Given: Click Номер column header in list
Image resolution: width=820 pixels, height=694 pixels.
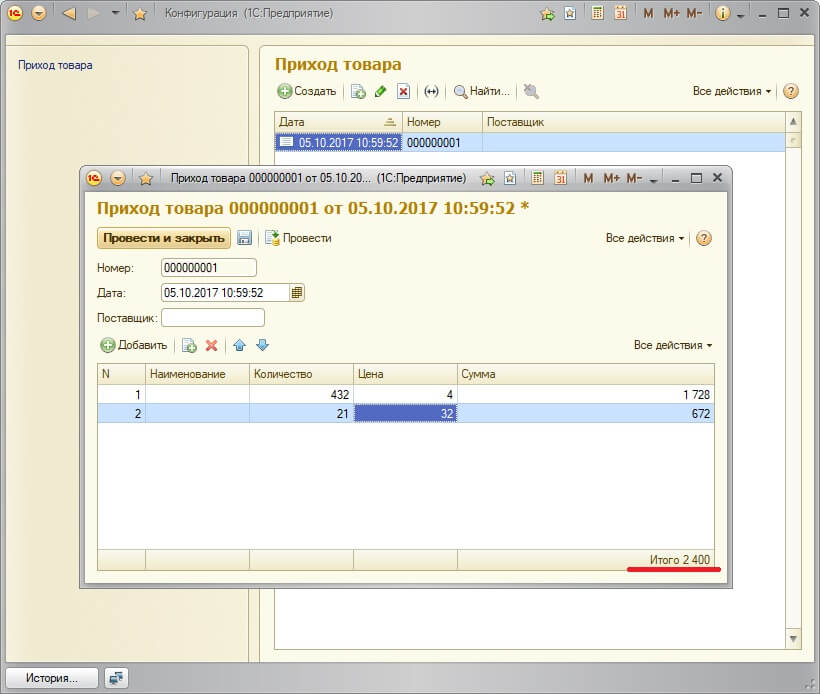Looking at the screenshot, I should tap(442, 122).
